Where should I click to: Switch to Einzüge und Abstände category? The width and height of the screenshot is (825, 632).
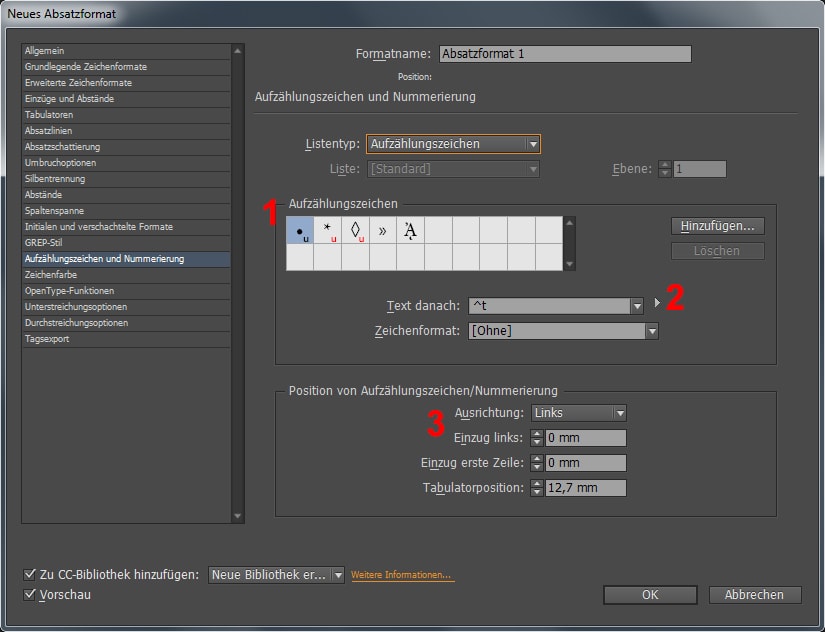coord(69,99)
